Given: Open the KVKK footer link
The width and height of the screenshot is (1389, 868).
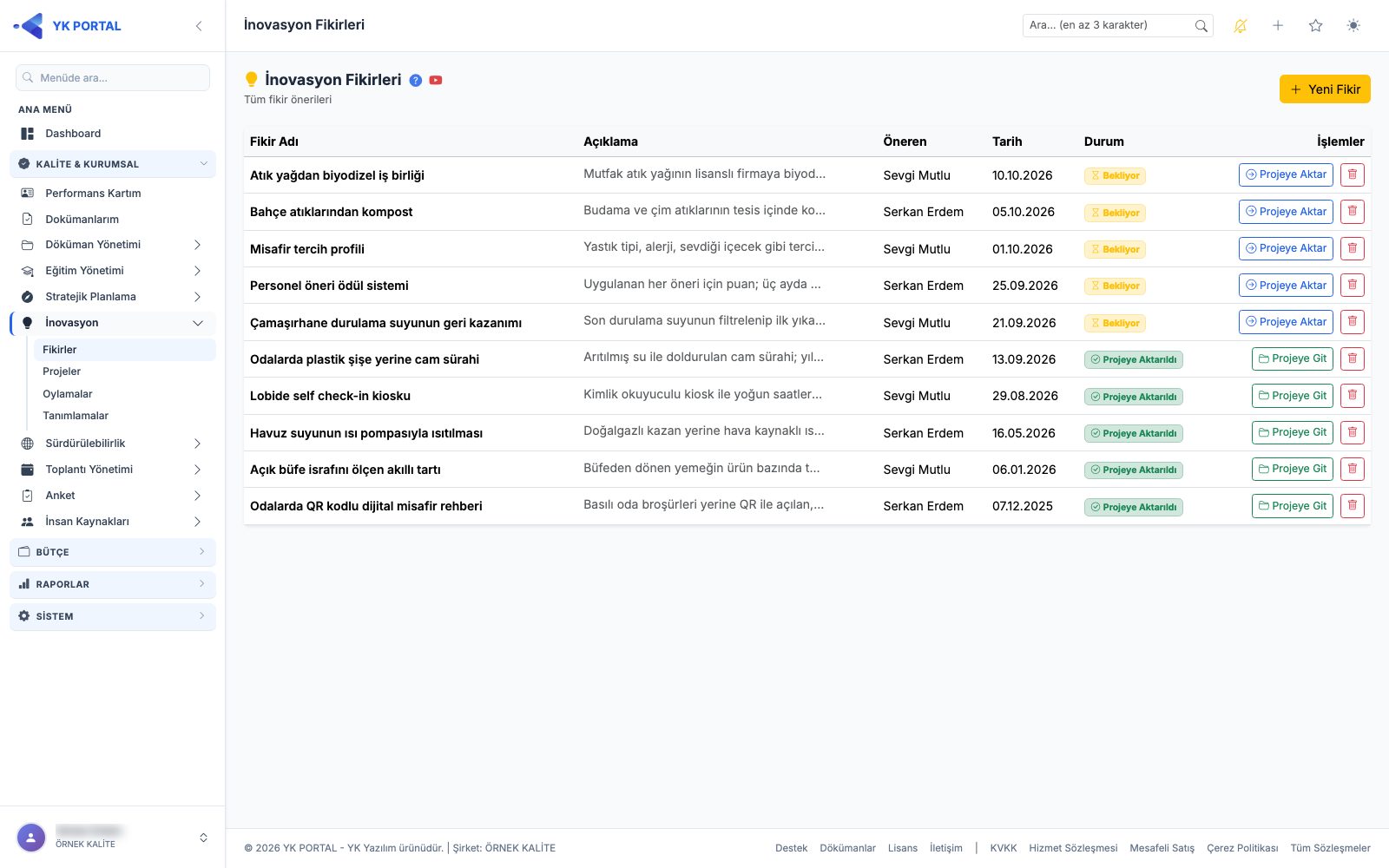Looking at the screenshot, I should click(x=1004, y=848).
